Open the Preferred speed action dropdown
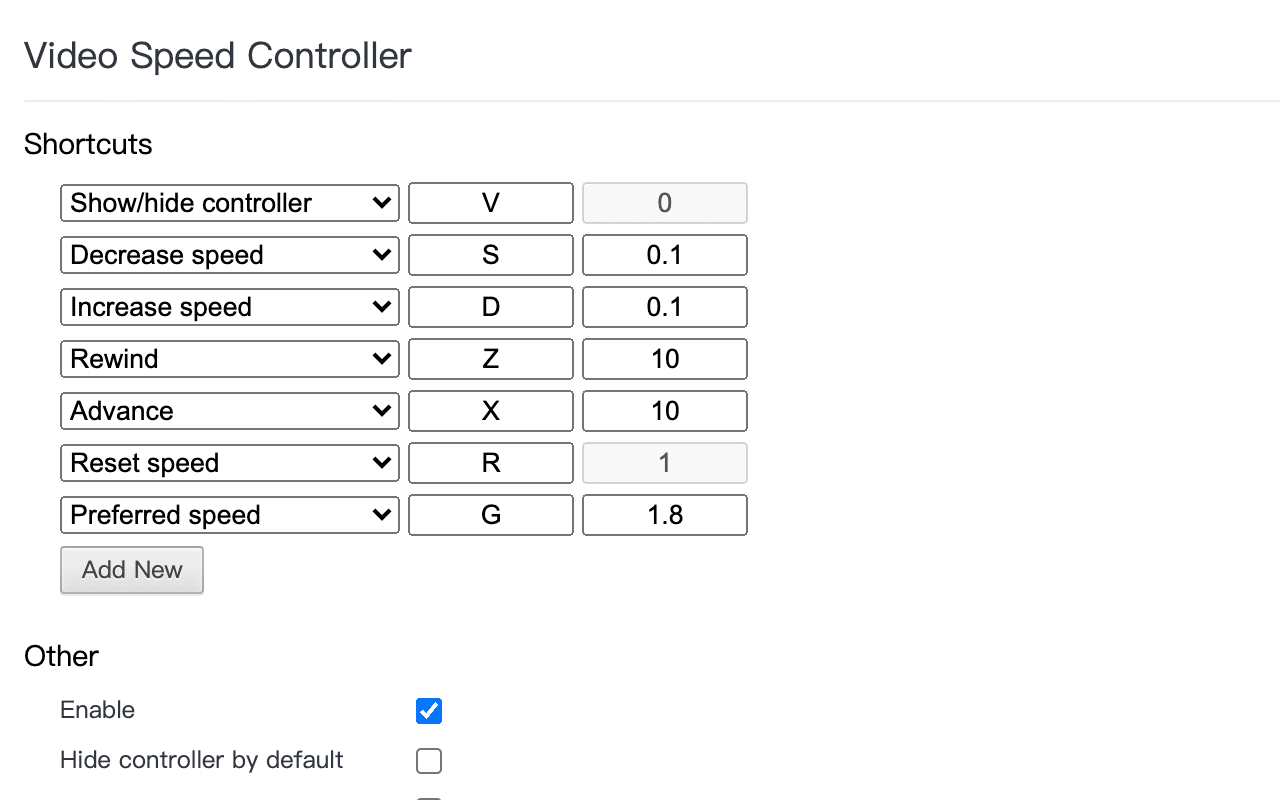The width and height of the screenshot is (1280, 800). pyautogui.click(x=229, y=515)
